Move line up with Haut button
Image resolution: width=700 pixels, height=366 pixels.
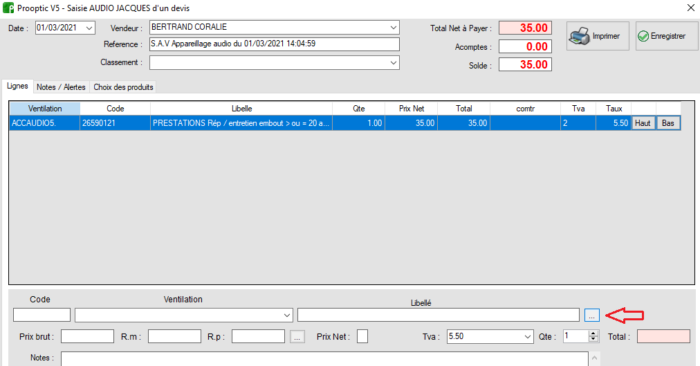642,123
